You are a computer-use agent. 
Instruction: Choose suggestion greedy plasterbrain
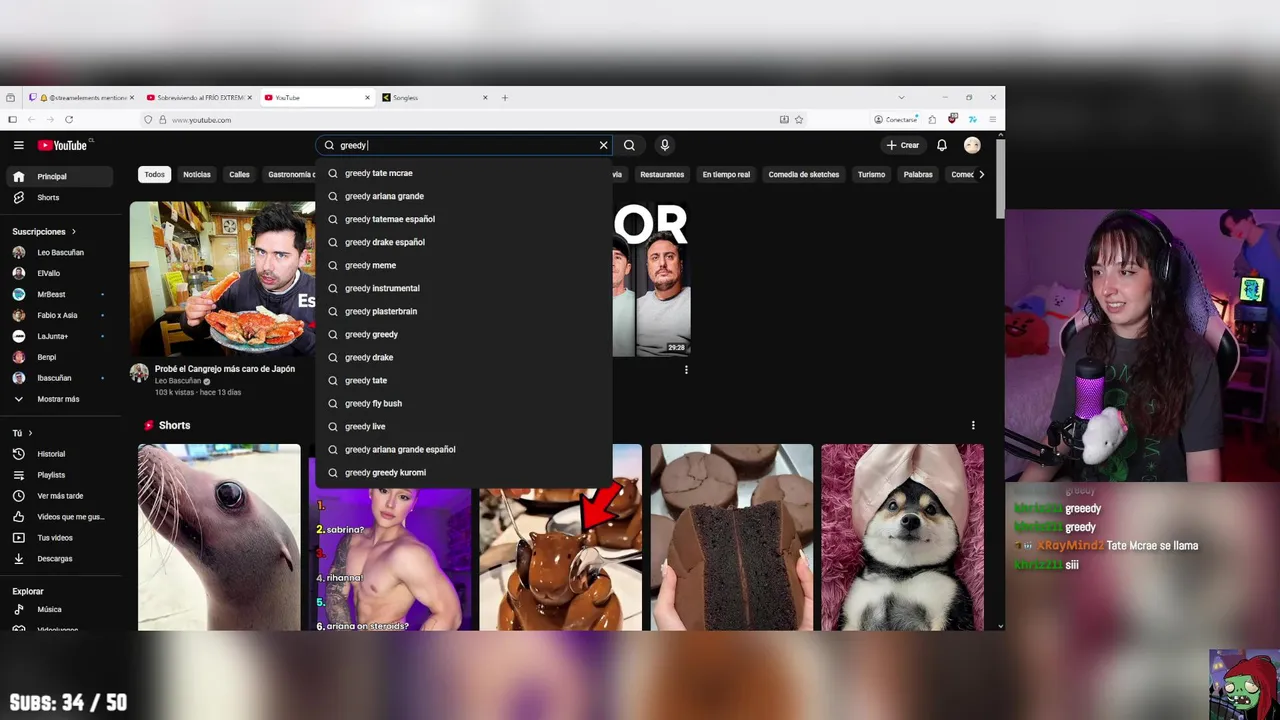(x=463, y=311)
